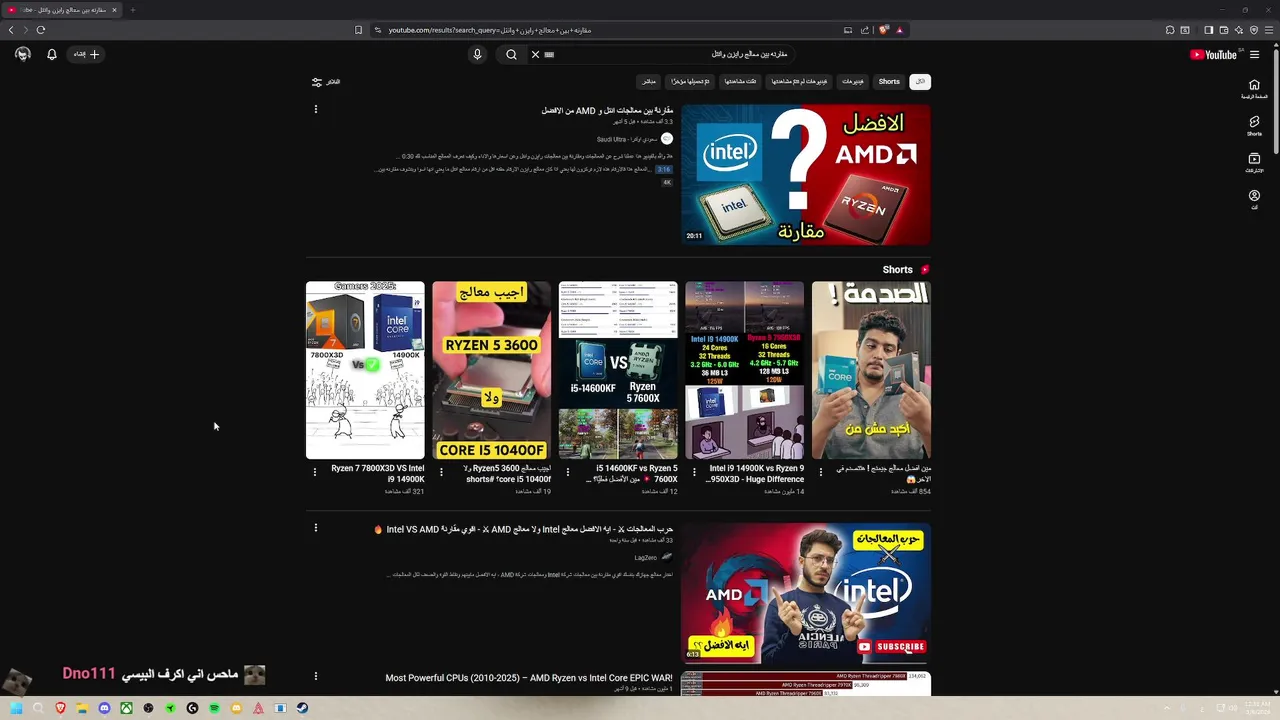Viewport: 1280px width, 720px height.
Task: Open the Windows Start menu
Action: pyautogui.click(x=16, y=708)
